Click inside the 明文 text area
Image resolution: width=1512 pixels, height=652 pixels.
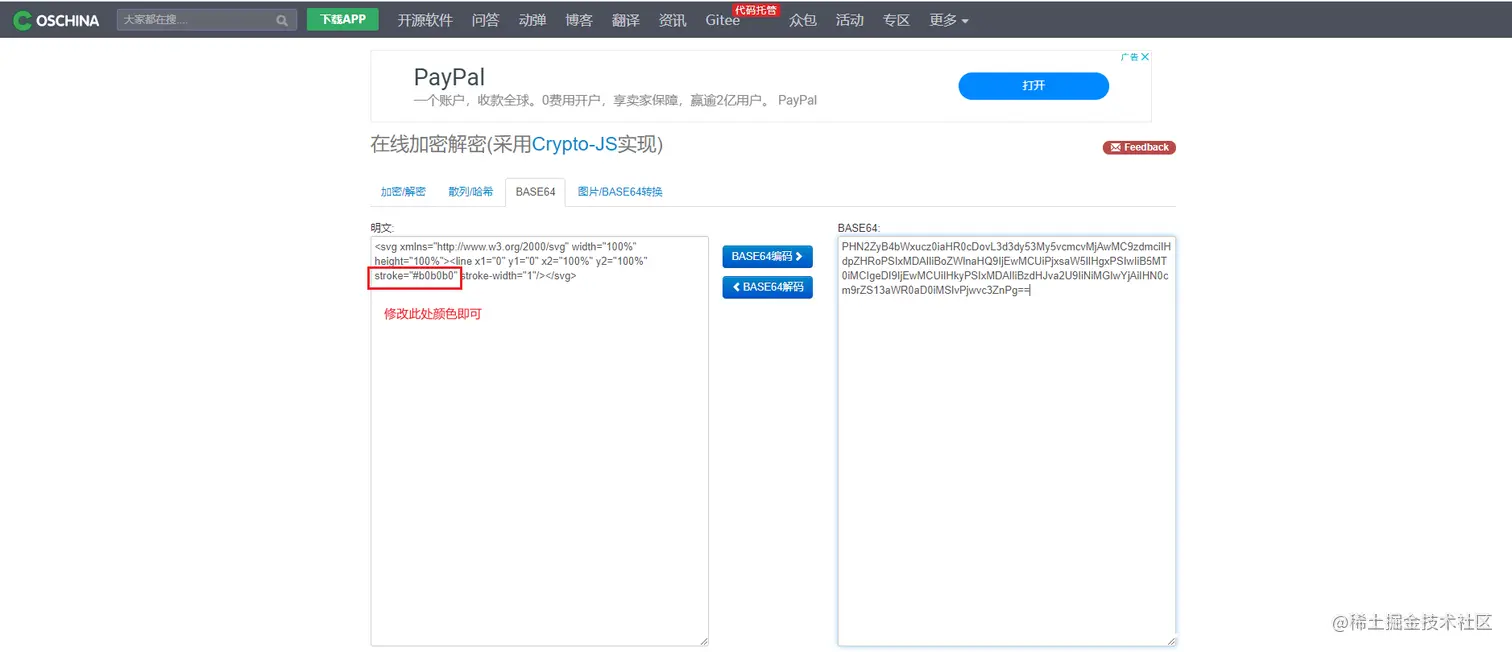(x=540, y=441)
